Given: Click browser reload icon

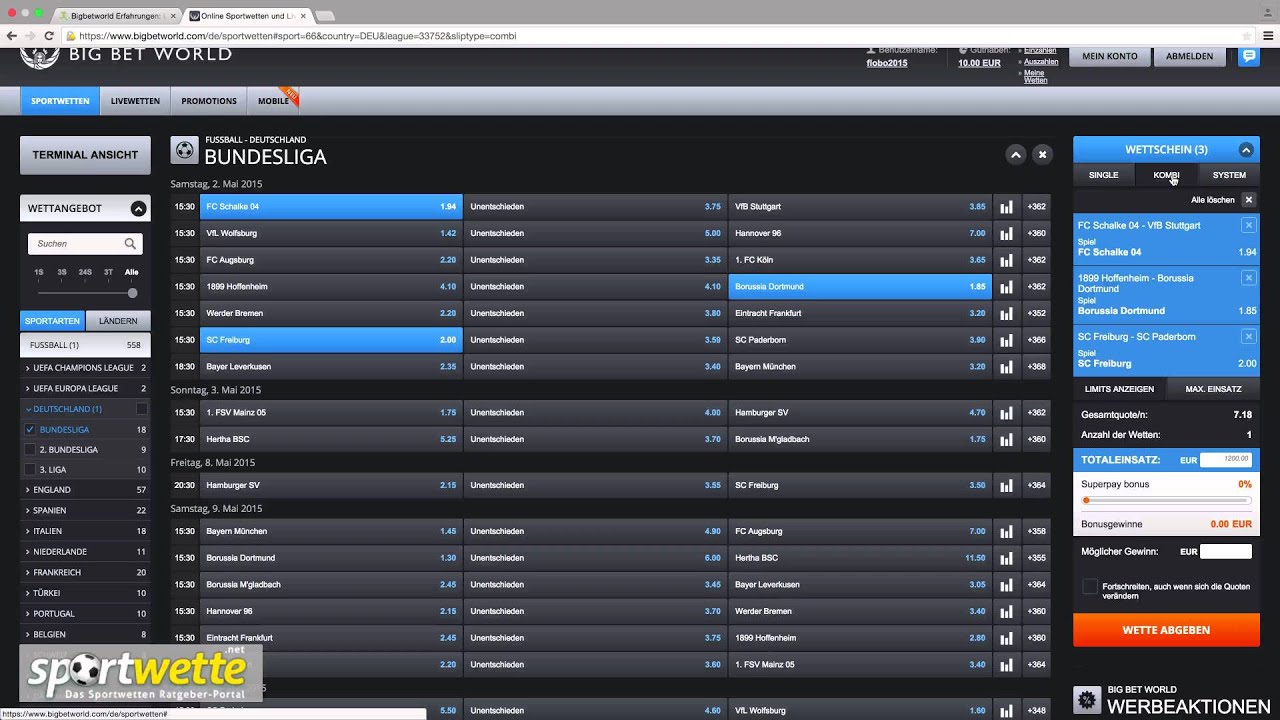Looking at the screenshot, I should coord(49,36).
